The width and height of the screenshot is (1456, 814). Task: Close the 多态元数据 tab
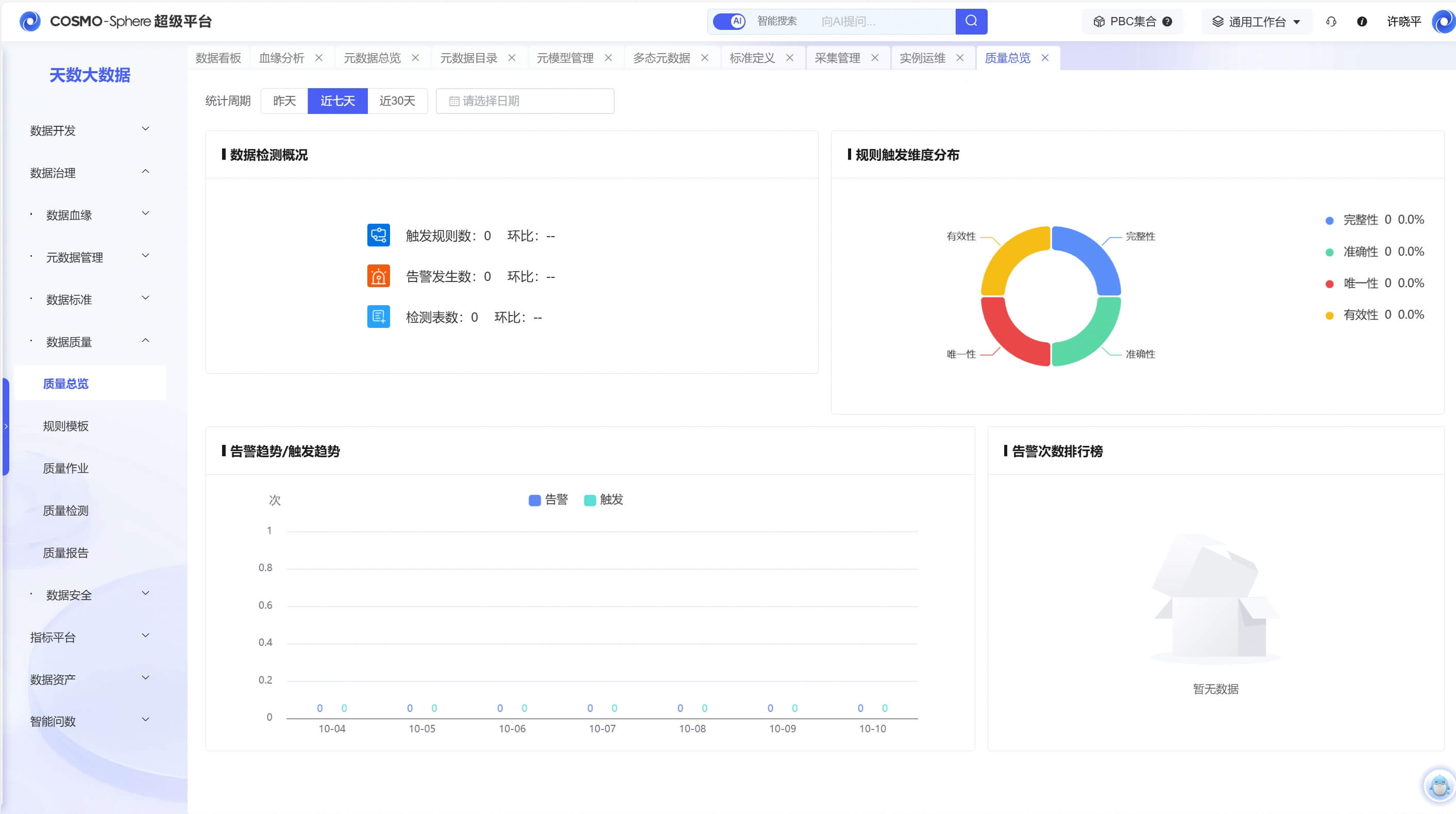[x=705, y=58]
